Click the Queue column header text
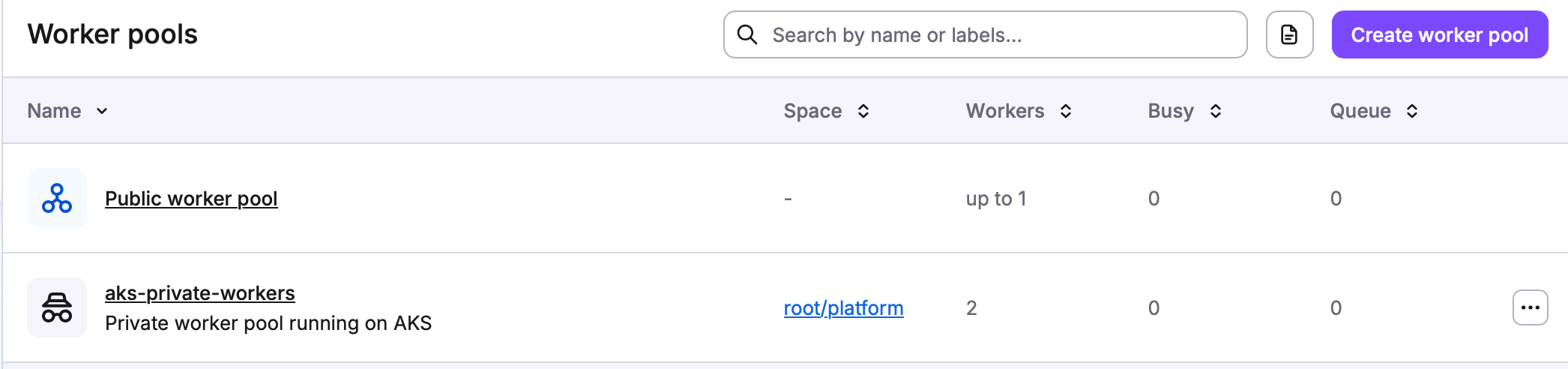 pyautogui.click(x=1360, y=111)
